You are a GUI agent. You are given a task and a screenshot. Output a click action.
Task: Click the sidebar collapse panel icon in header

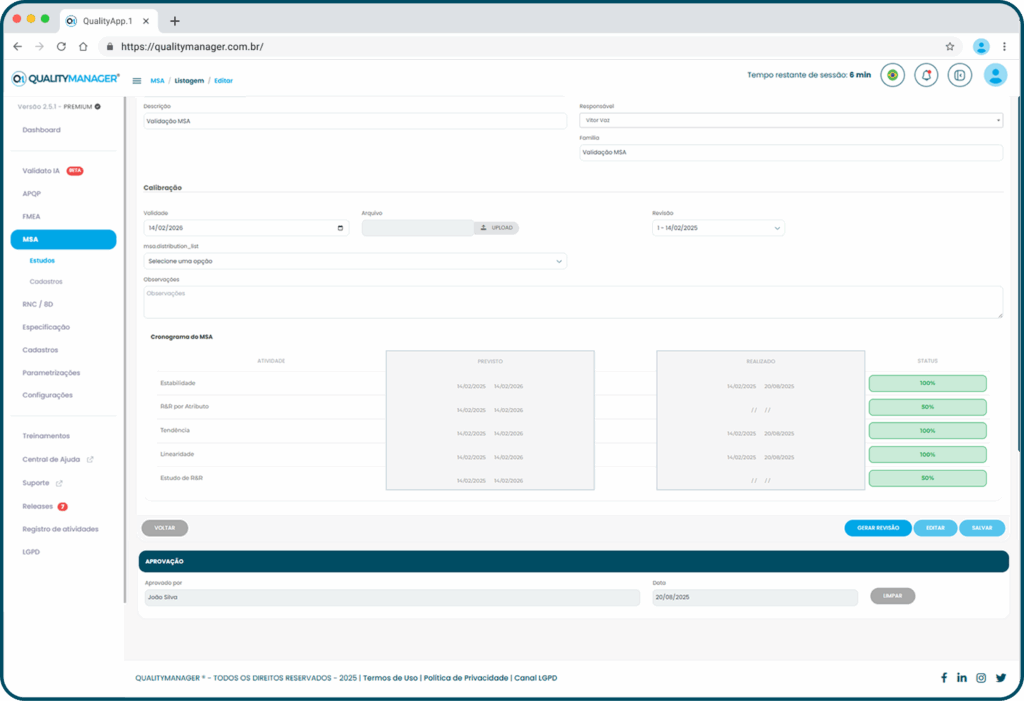pyautogui.click(x=959, y=75)
